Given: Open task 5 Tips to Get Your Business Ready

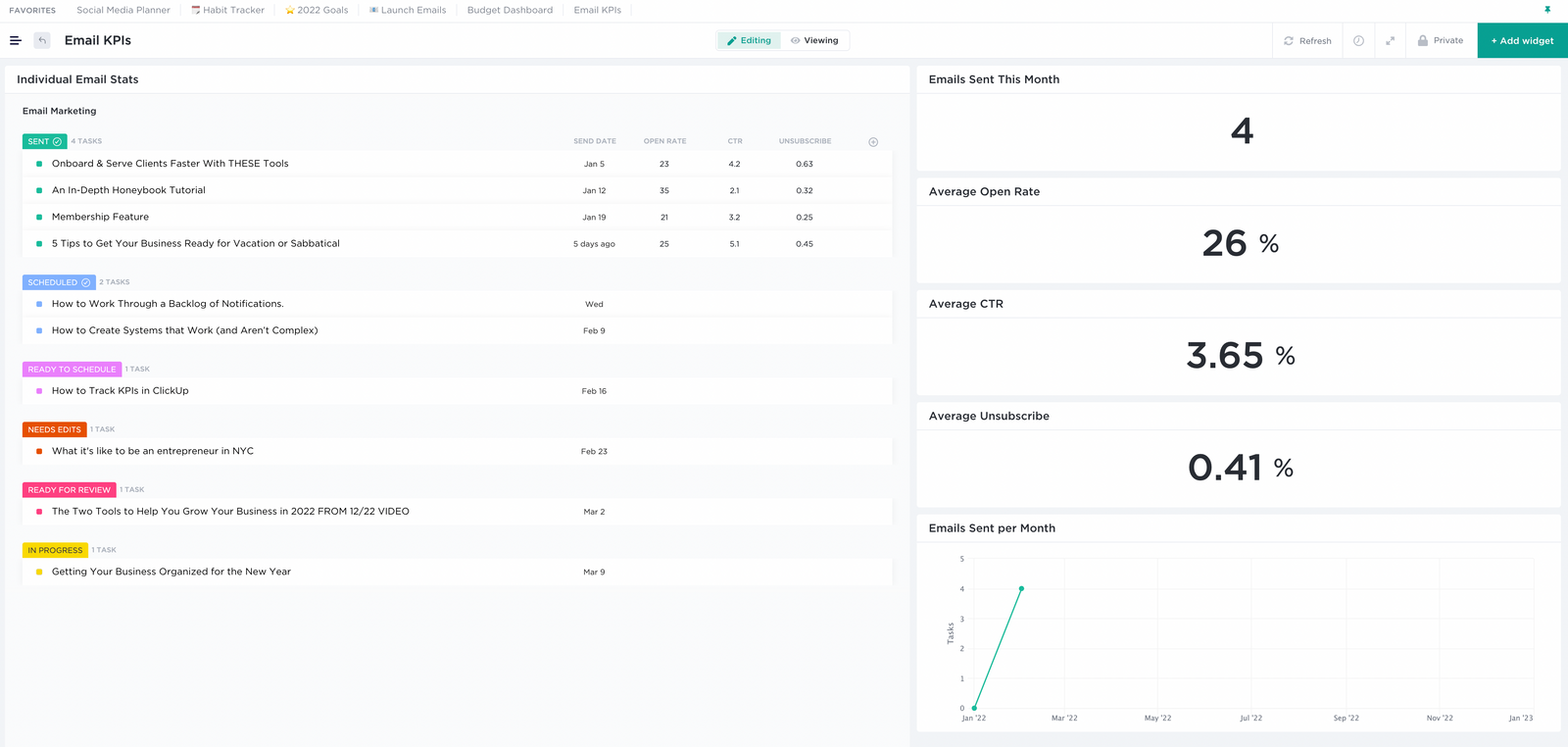Looking at the screenshot, I should coord(196,243).
